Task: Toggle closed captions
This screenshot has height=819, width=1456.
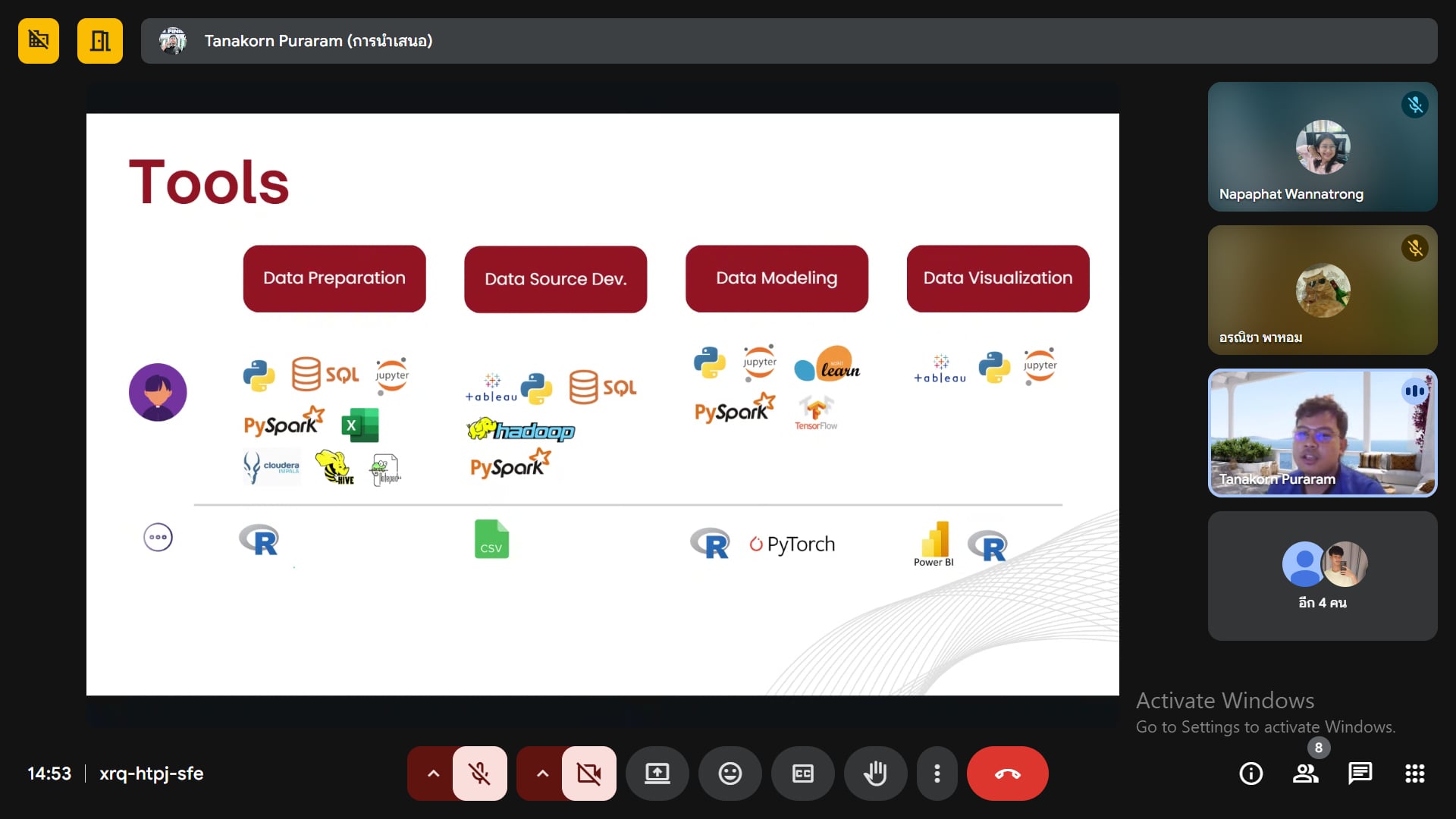Action: click(x=802, y=773)
